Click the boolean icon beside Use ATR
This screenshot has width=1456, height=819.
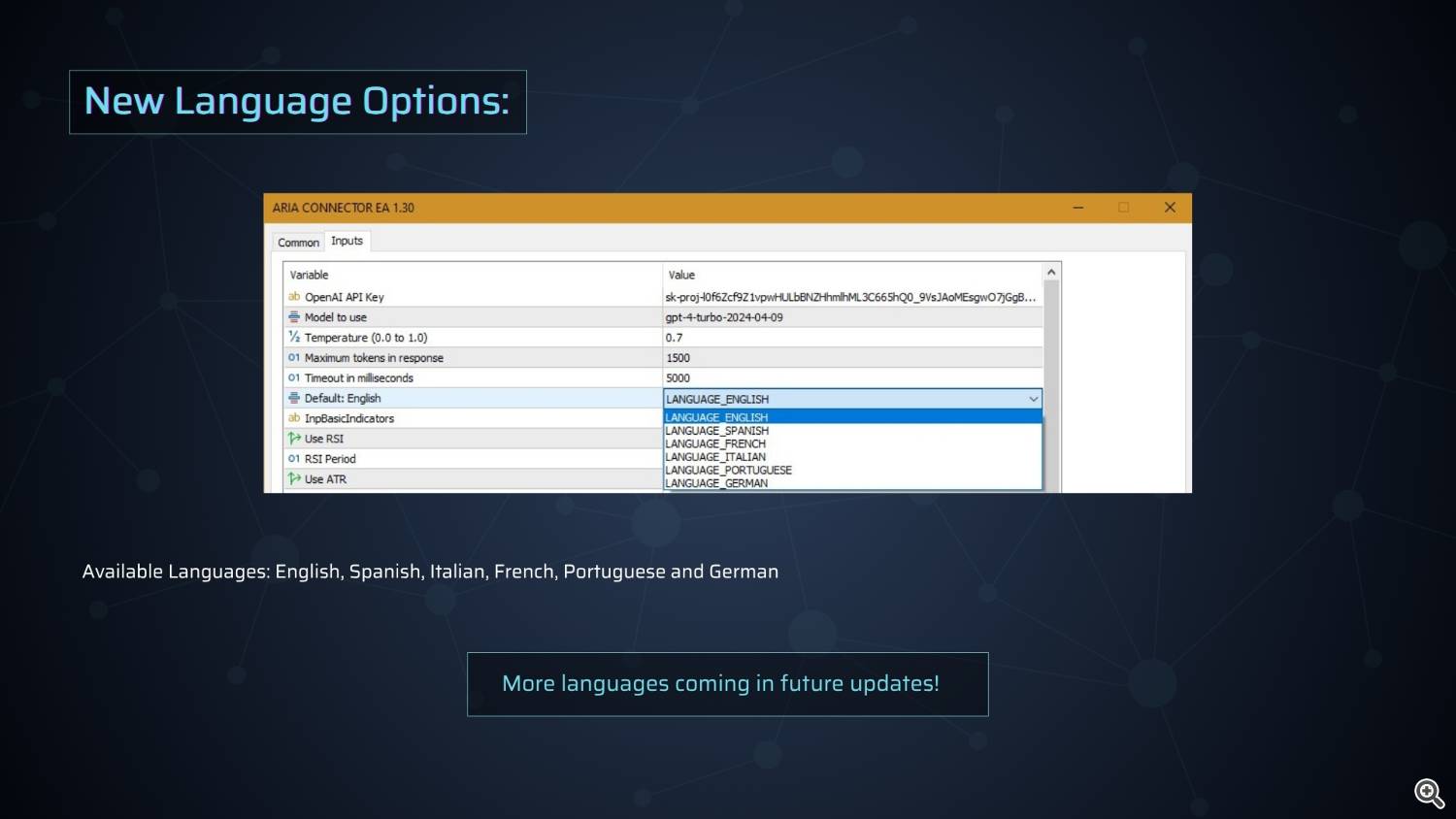[294, 479]
